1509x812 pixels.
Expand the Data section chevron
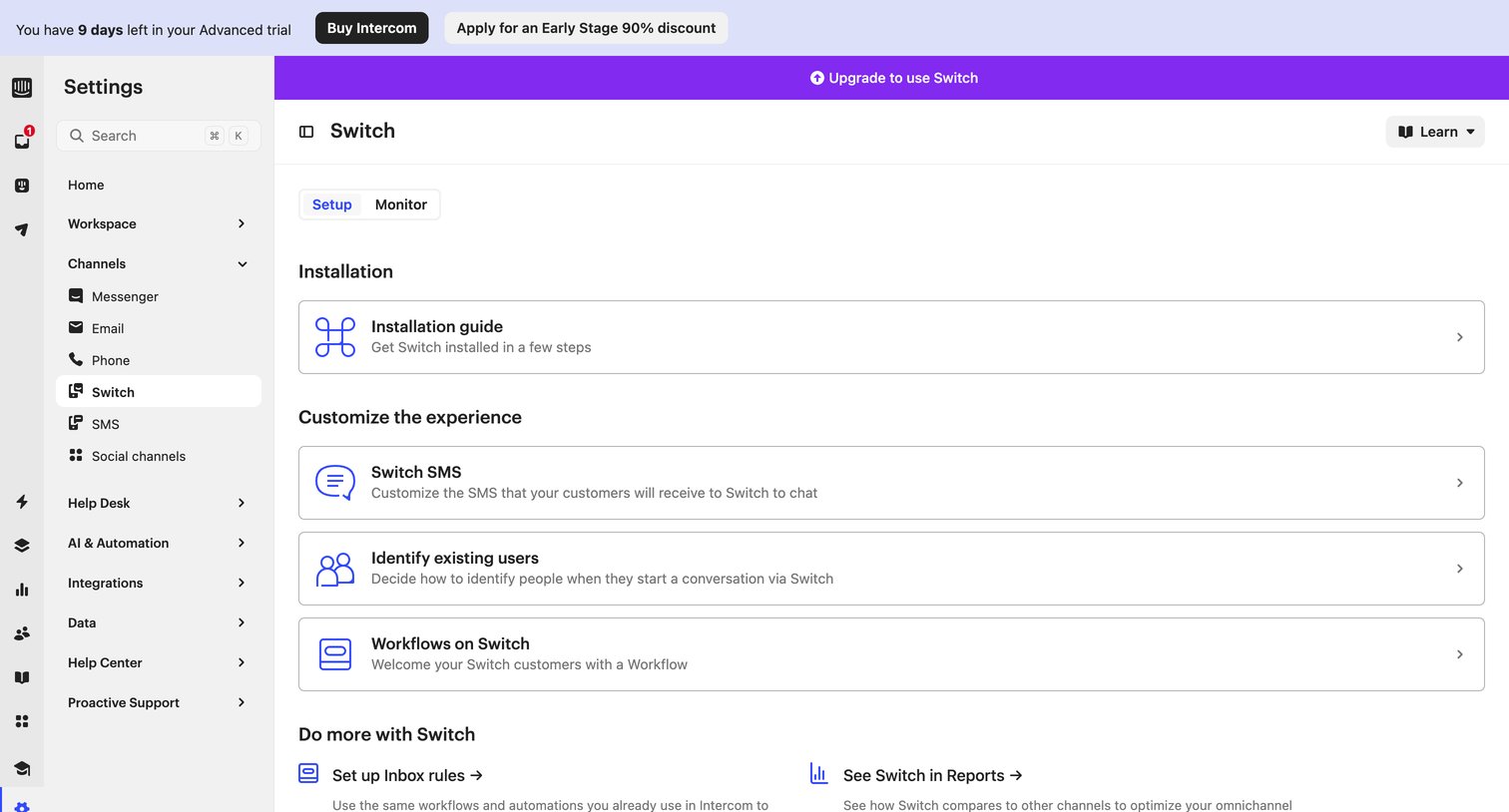coord(242,622)
